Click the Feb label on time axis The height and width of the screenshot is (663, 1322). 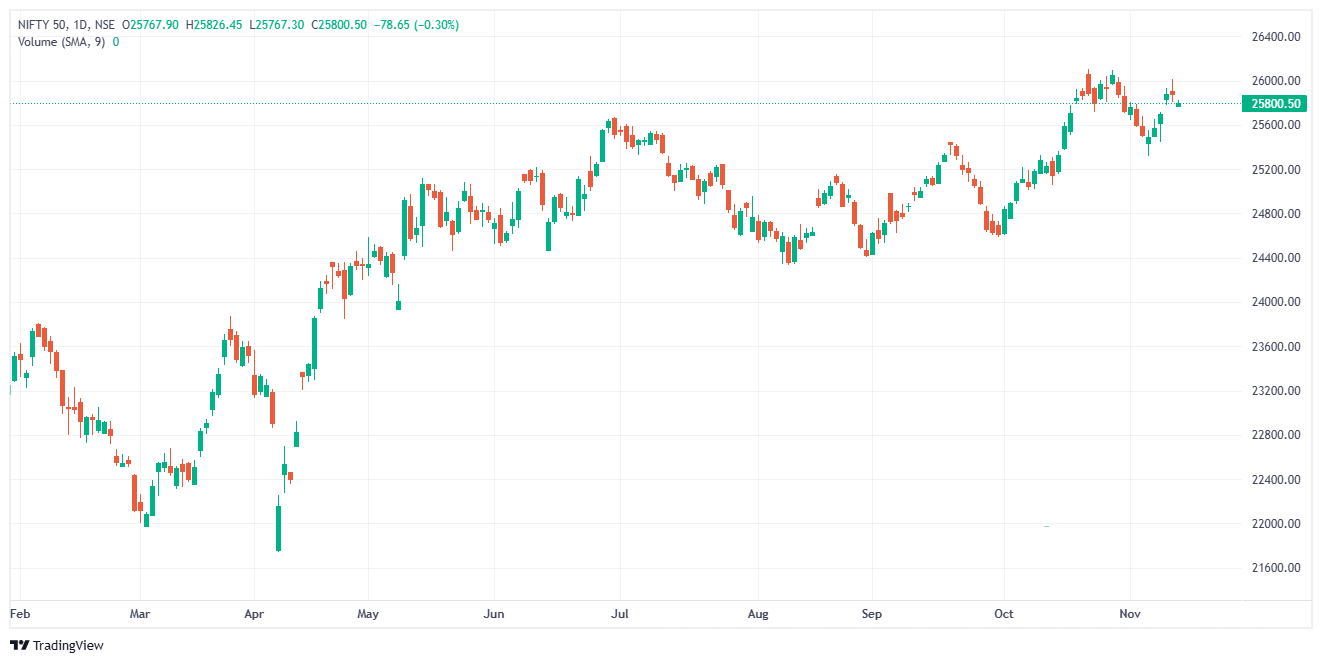[19, 614]
